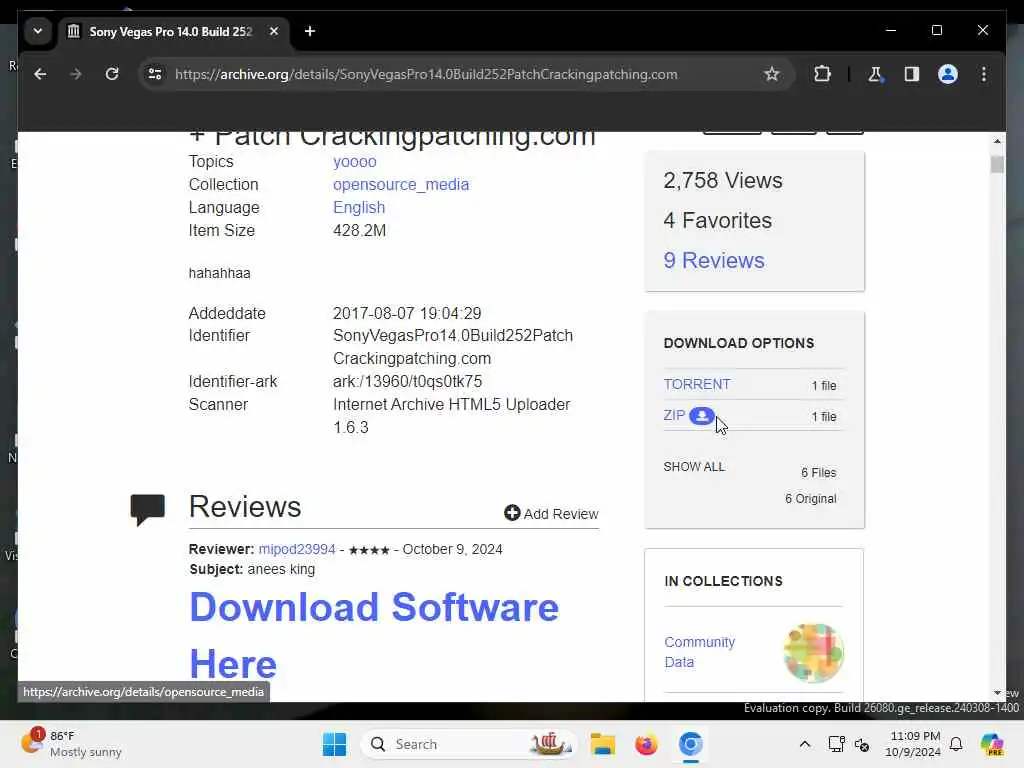Screen dimensions: 1024x768
Task: Open the 9 Reviews link
Action: (714, 261)
